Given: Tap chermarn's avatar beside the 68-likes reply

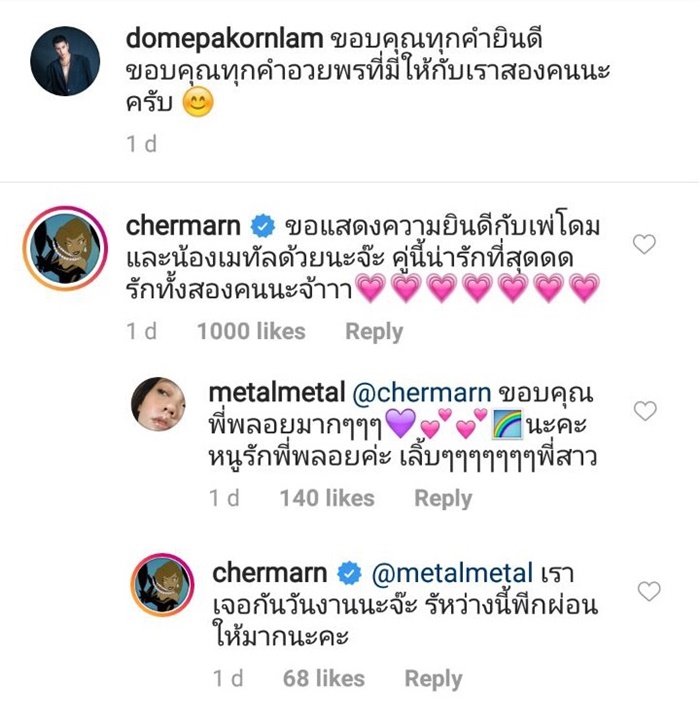Looking at the screenshot, I should coord(162,584).
